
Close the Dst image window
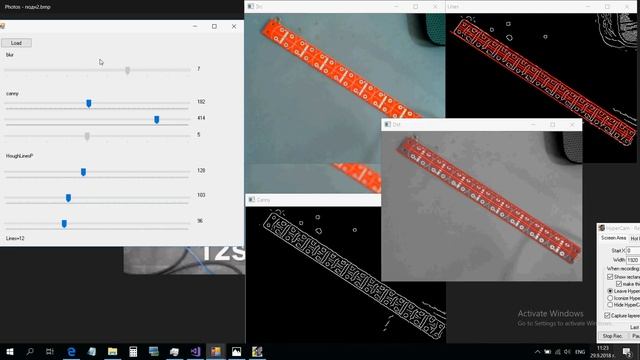coord(572,124)
